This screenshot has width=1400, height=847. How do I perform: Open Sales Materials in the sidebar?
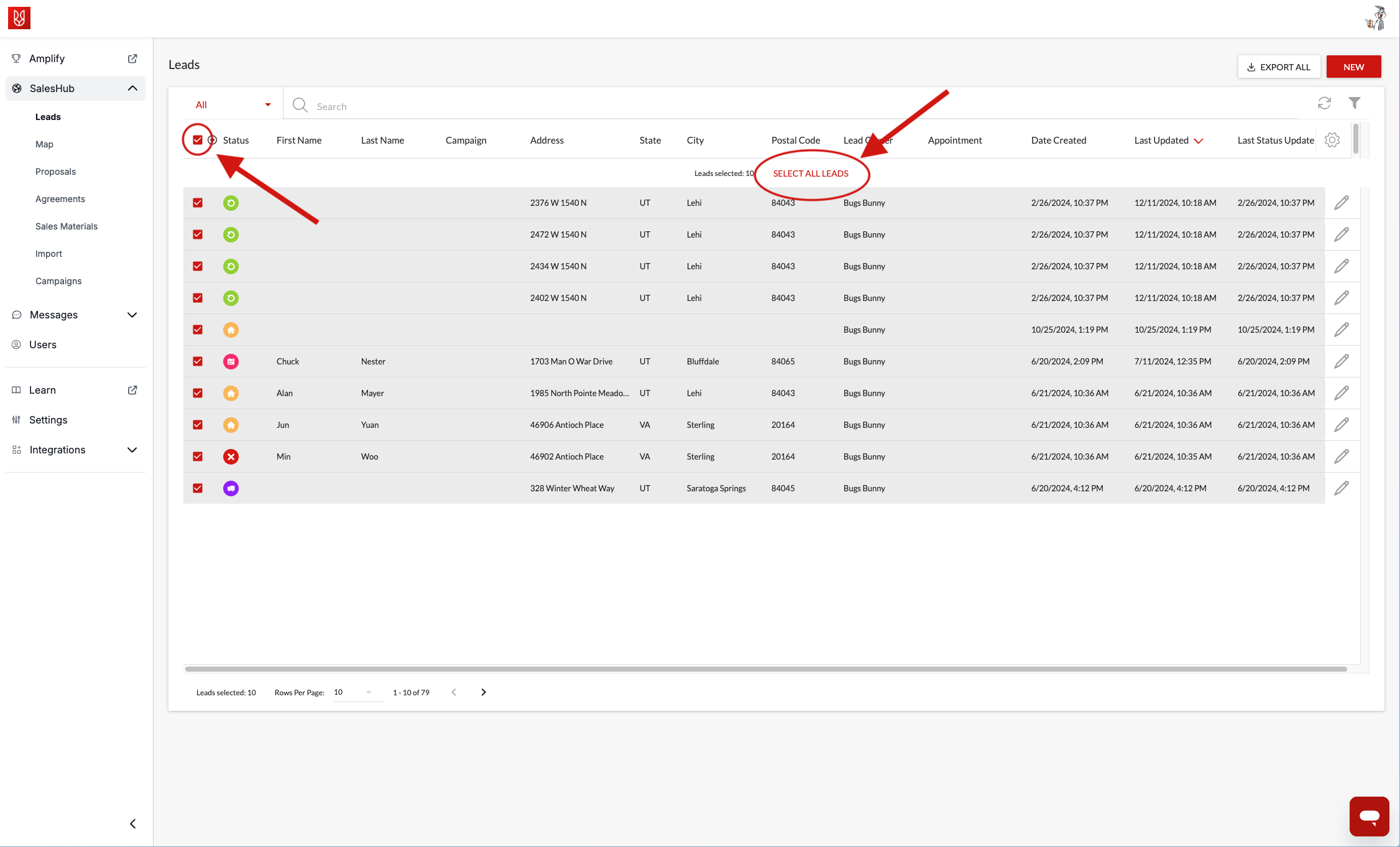[x=67, y=226]
